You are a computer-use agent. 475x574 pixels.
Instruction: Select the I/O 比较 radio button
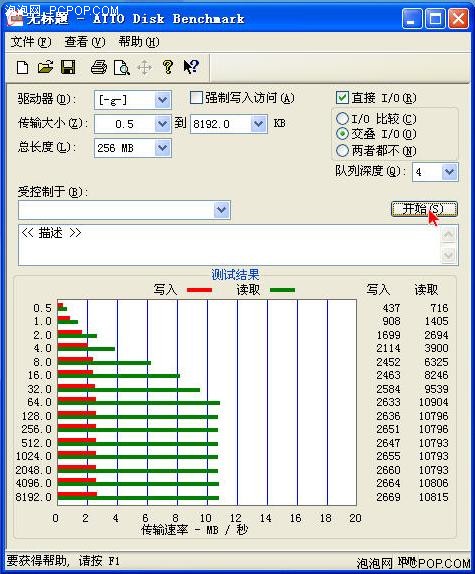[x=342, y=119]
